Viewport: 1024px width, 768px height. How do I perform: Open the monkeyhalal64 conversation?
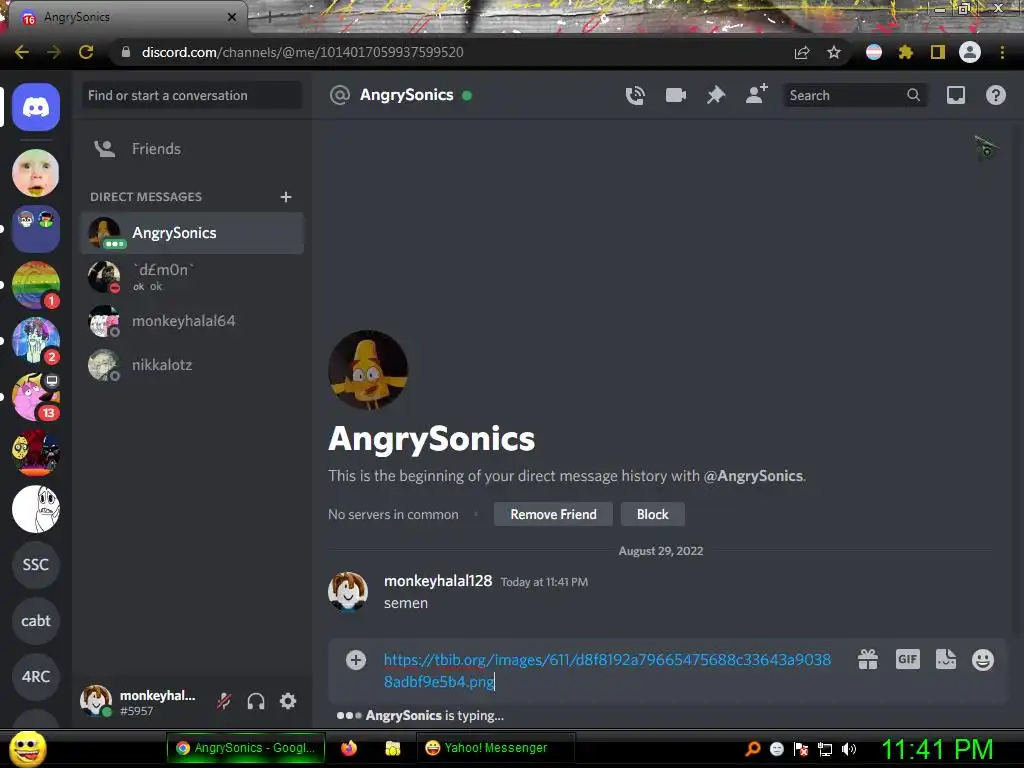pyautogui.click(x=192, y=321)
